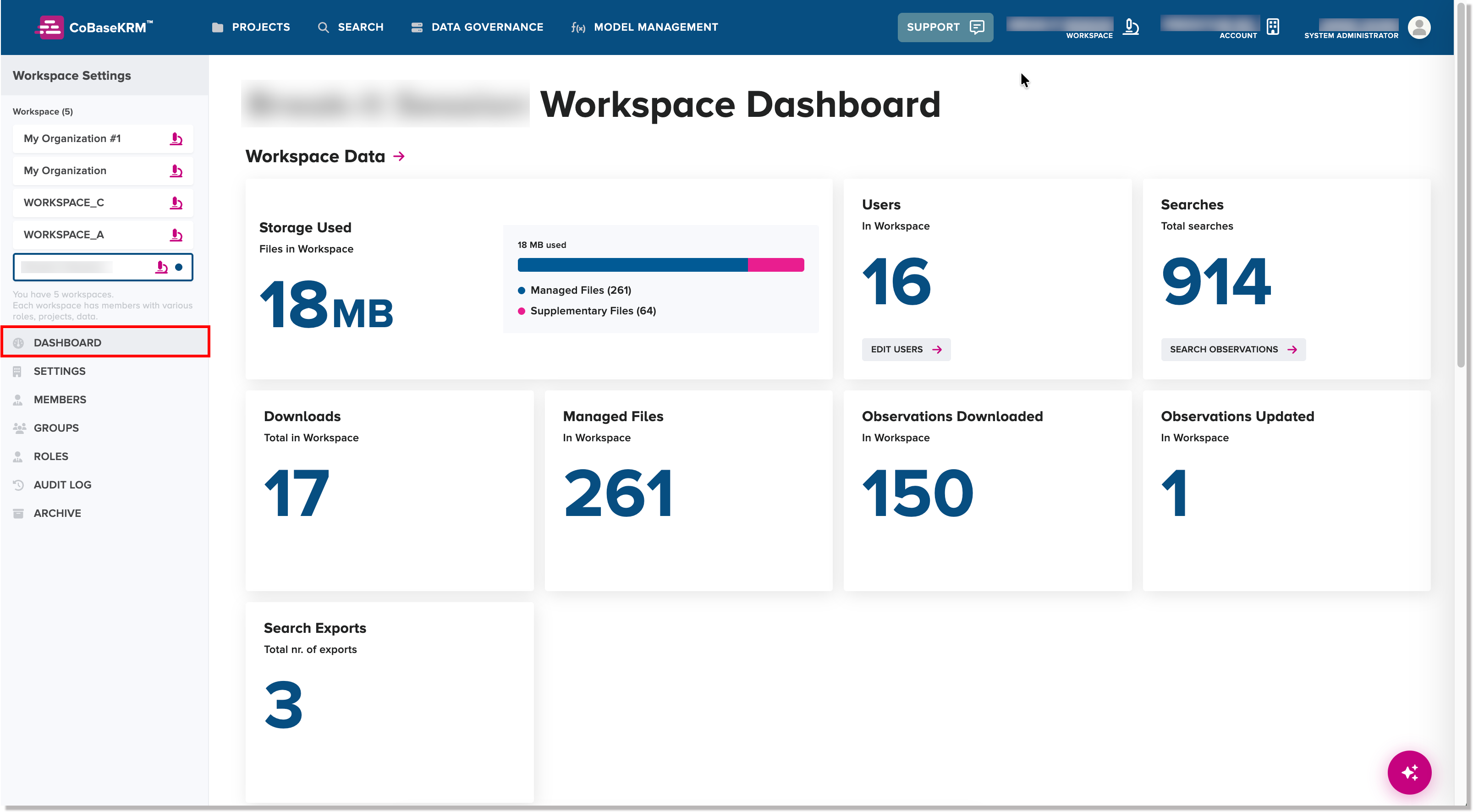
Task: Click the Search Exports card heading
Action: 314,627
